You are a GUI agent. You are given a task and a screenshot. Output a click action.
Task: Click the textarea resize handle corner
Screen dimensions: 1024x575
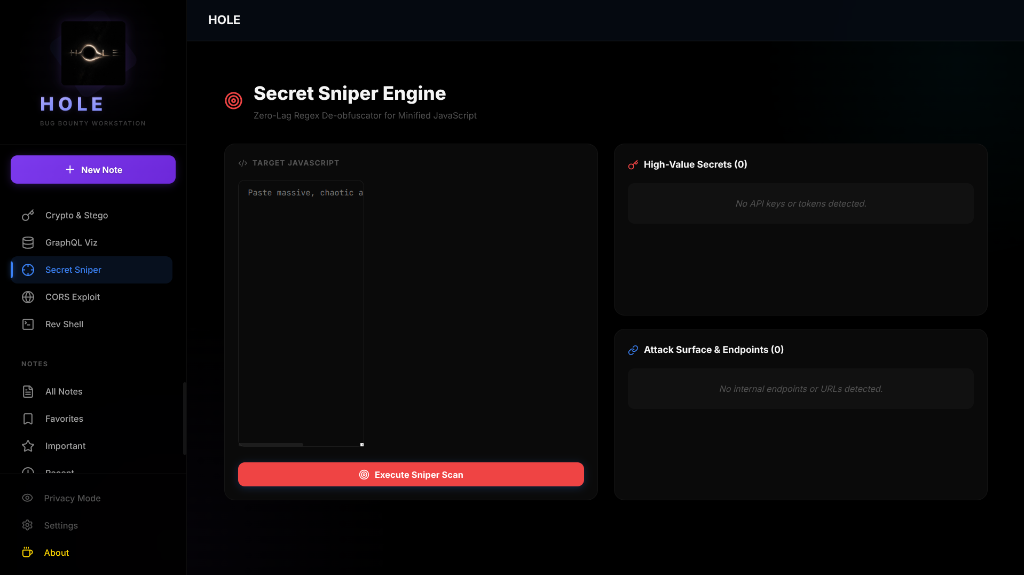click(362, 444)
